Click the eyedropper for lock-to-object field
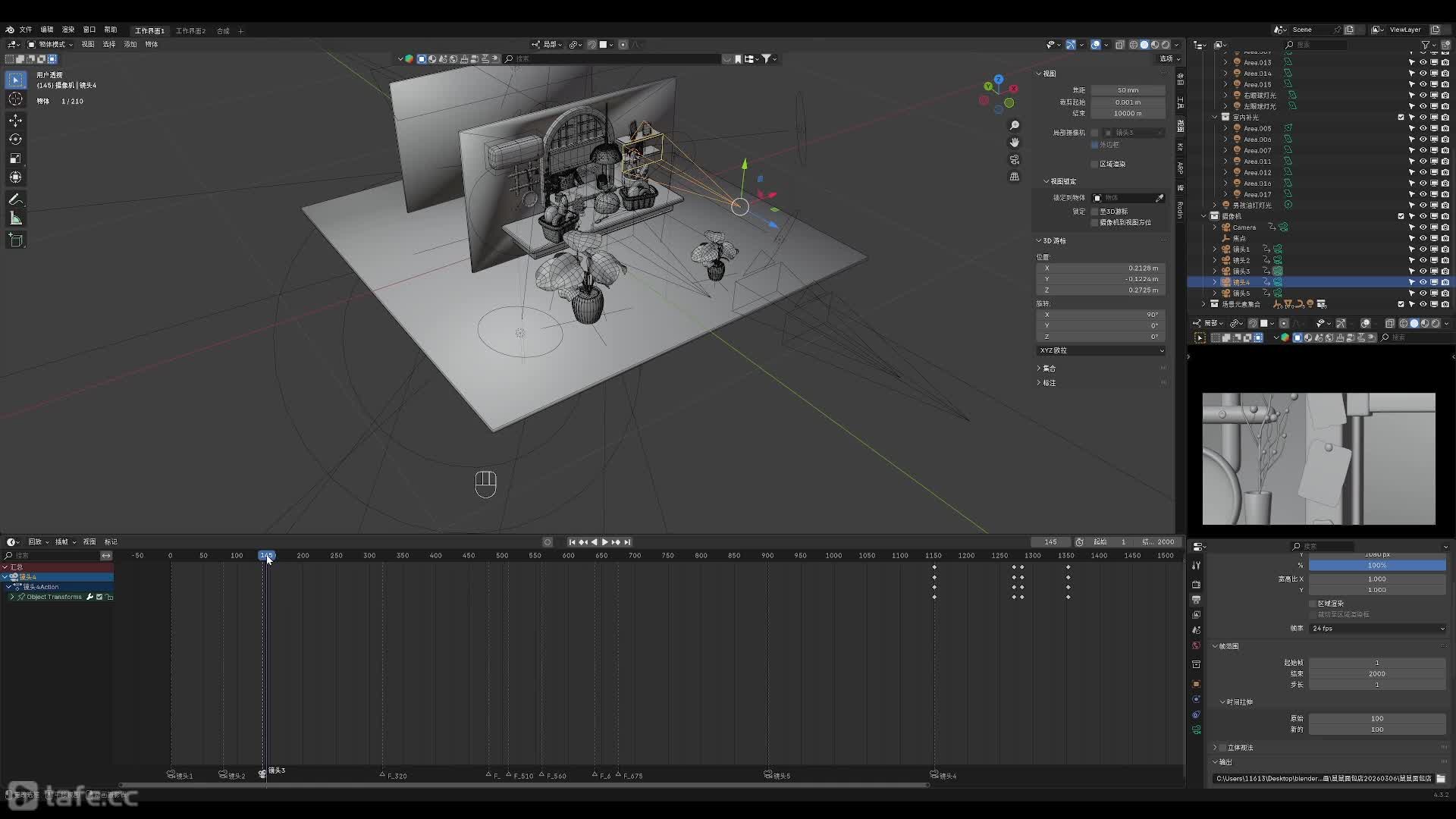 point(1159,198)
